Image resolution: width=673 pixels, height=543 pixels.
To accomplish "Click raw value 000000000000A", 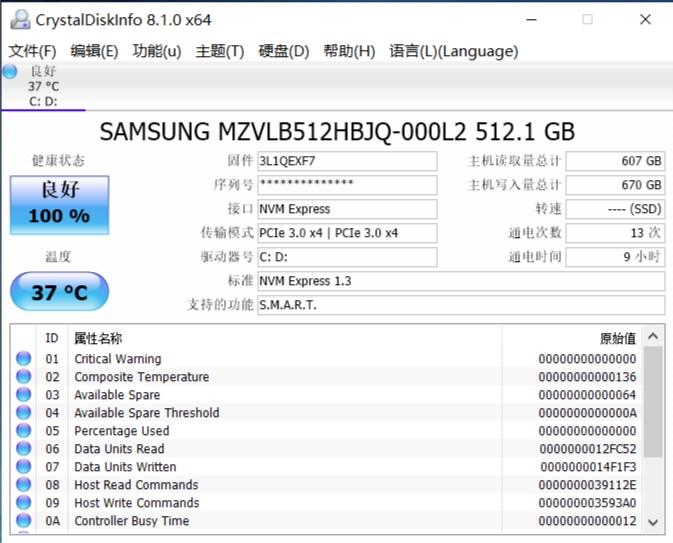I will [x=588, y=413].
